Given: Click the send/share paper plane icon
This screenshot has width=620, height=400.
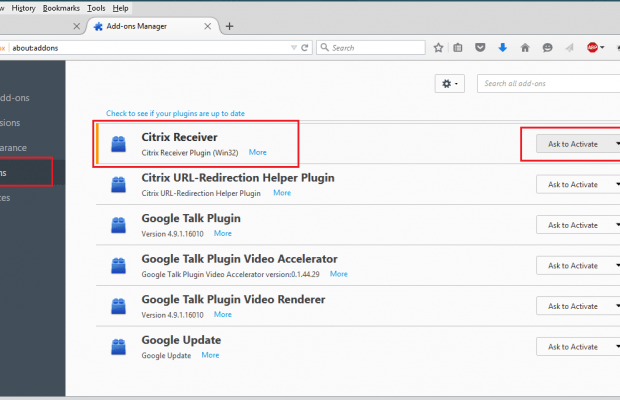Looking at the screenshot, I should [569, 48].
